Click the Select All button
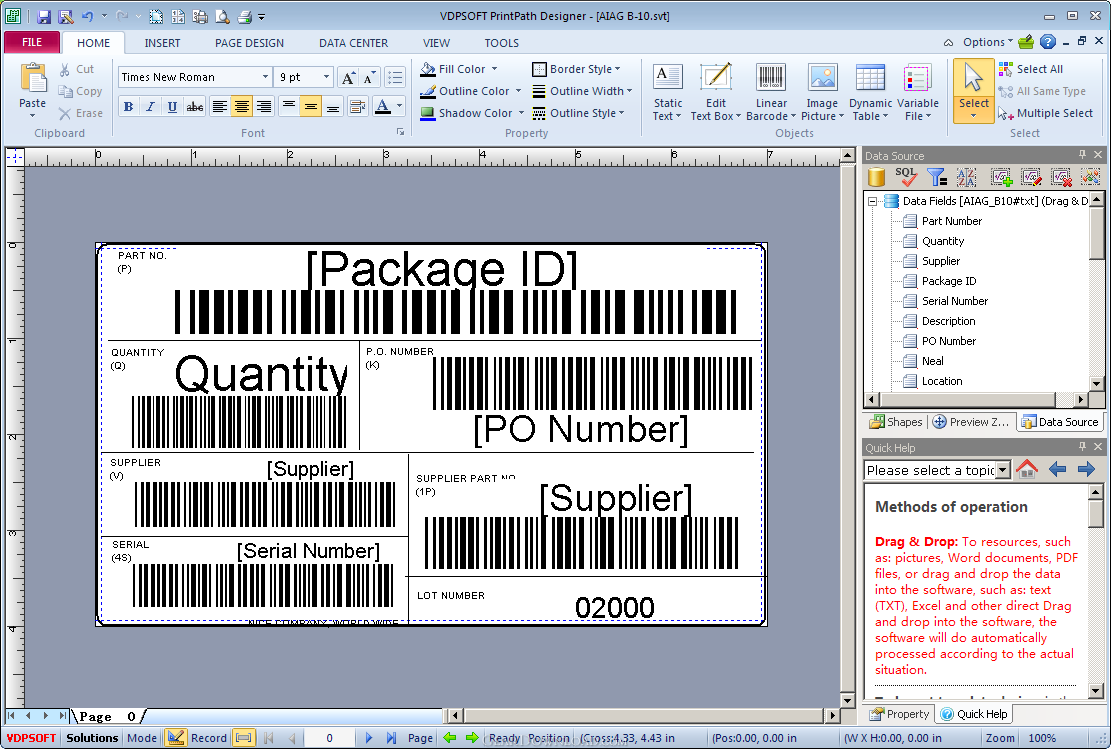 (1031, 69)
